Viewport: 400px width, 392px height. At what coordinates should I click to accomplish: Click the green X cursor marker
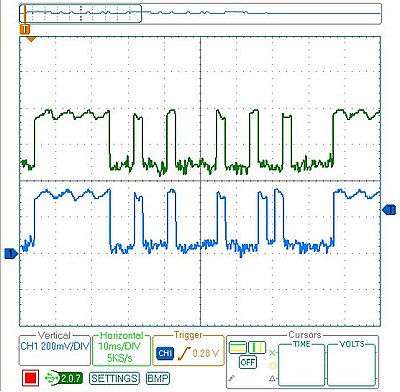click(x=272, y=353)
